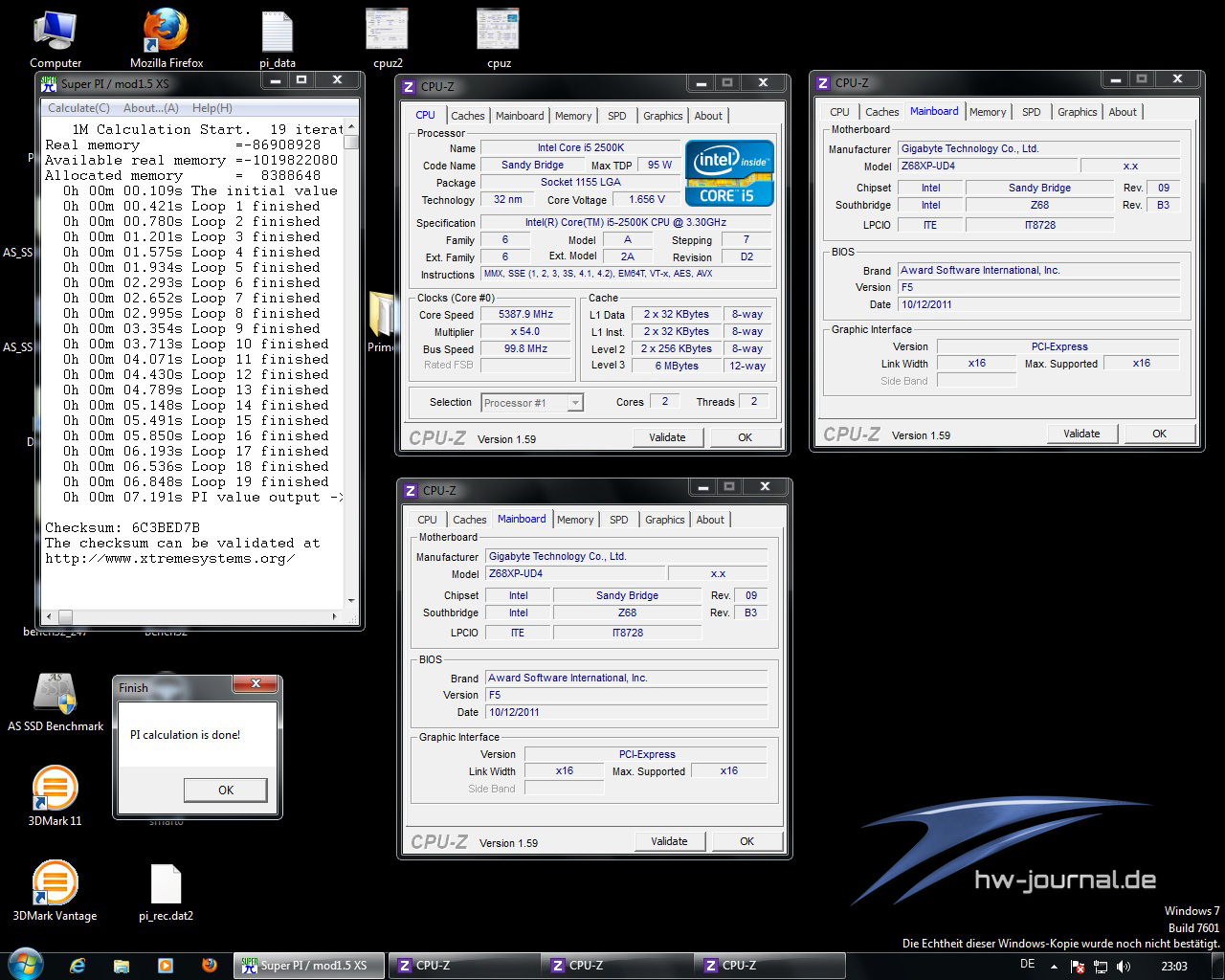Open Internet Explorer from the taskbar
1225x980 pixels.
coord(78,966)
